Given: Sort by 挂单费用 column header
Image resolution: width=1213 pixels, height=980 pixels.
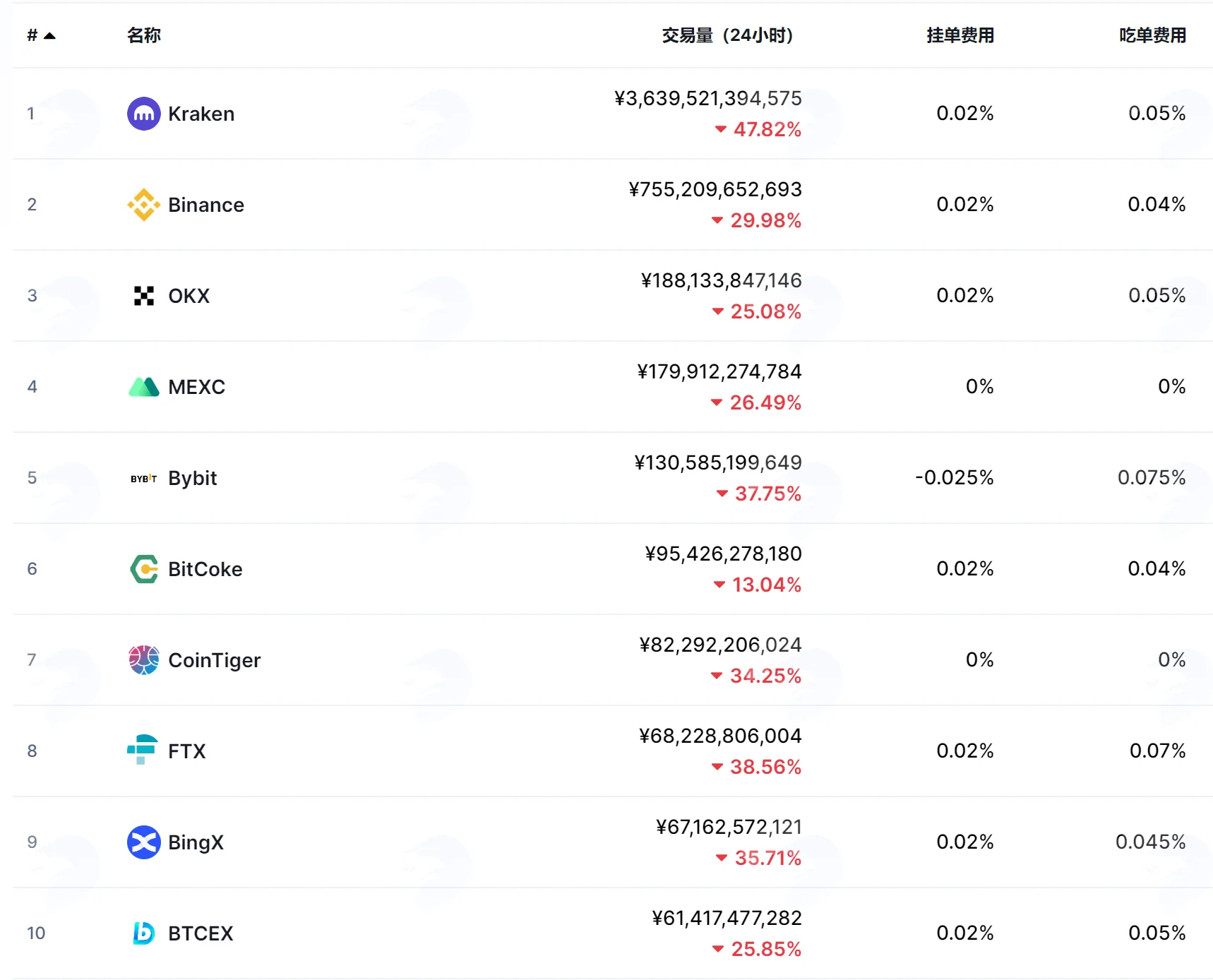Looking at the screenshot, I should click(x=960, y=35).
